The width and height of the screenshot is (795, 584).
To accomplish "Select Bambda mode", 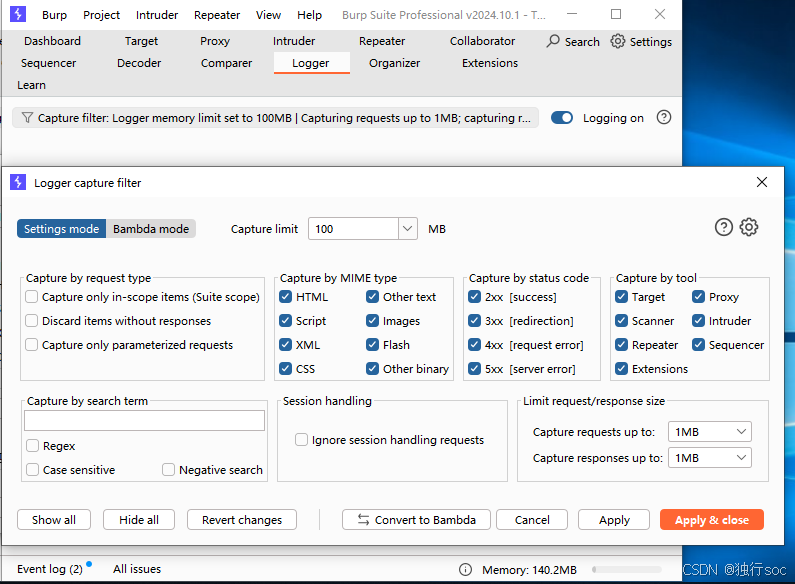I will click(x=151, y=229).
